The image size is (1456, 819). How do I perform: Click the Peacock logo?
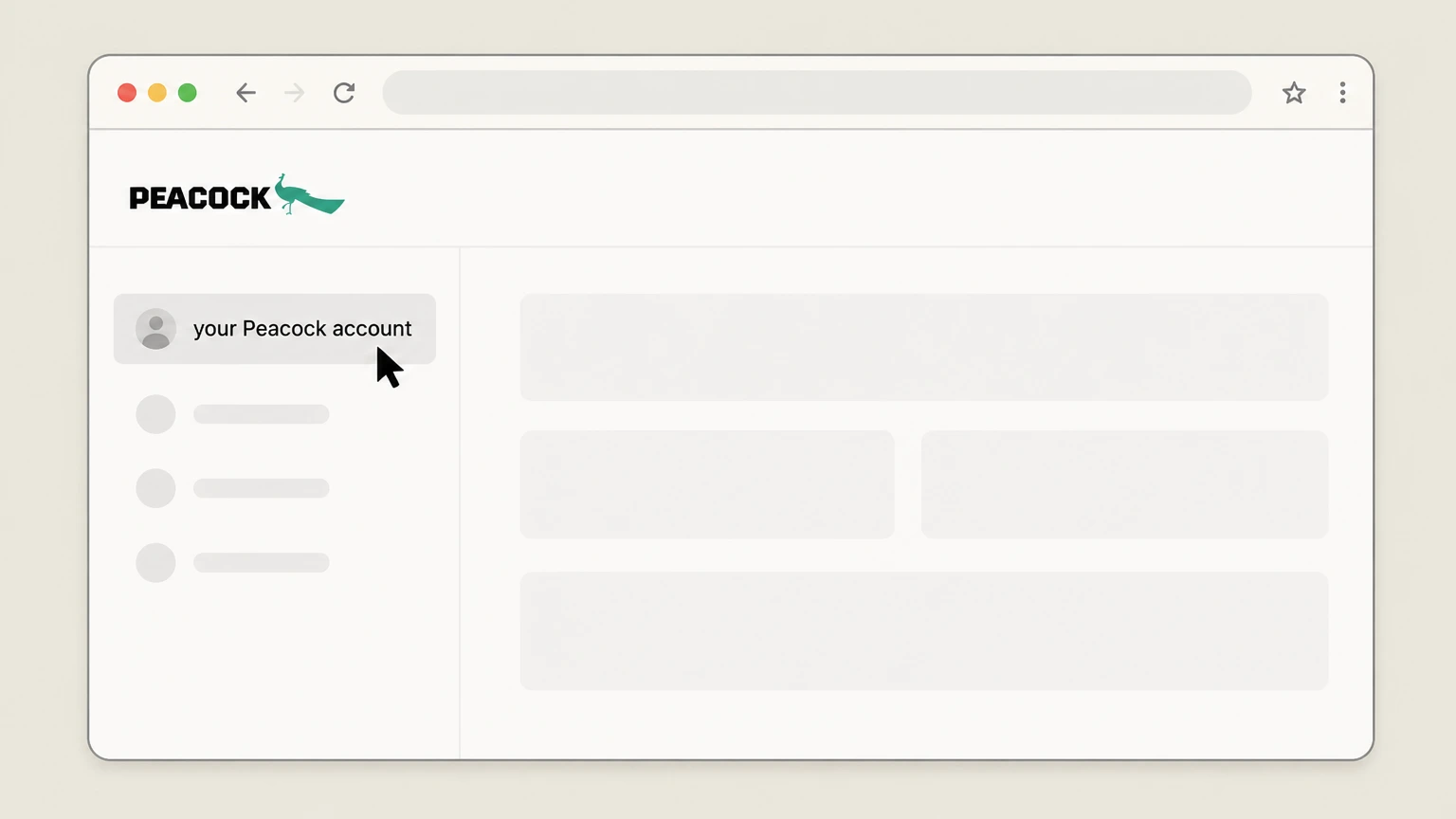(x=237, y=194)
